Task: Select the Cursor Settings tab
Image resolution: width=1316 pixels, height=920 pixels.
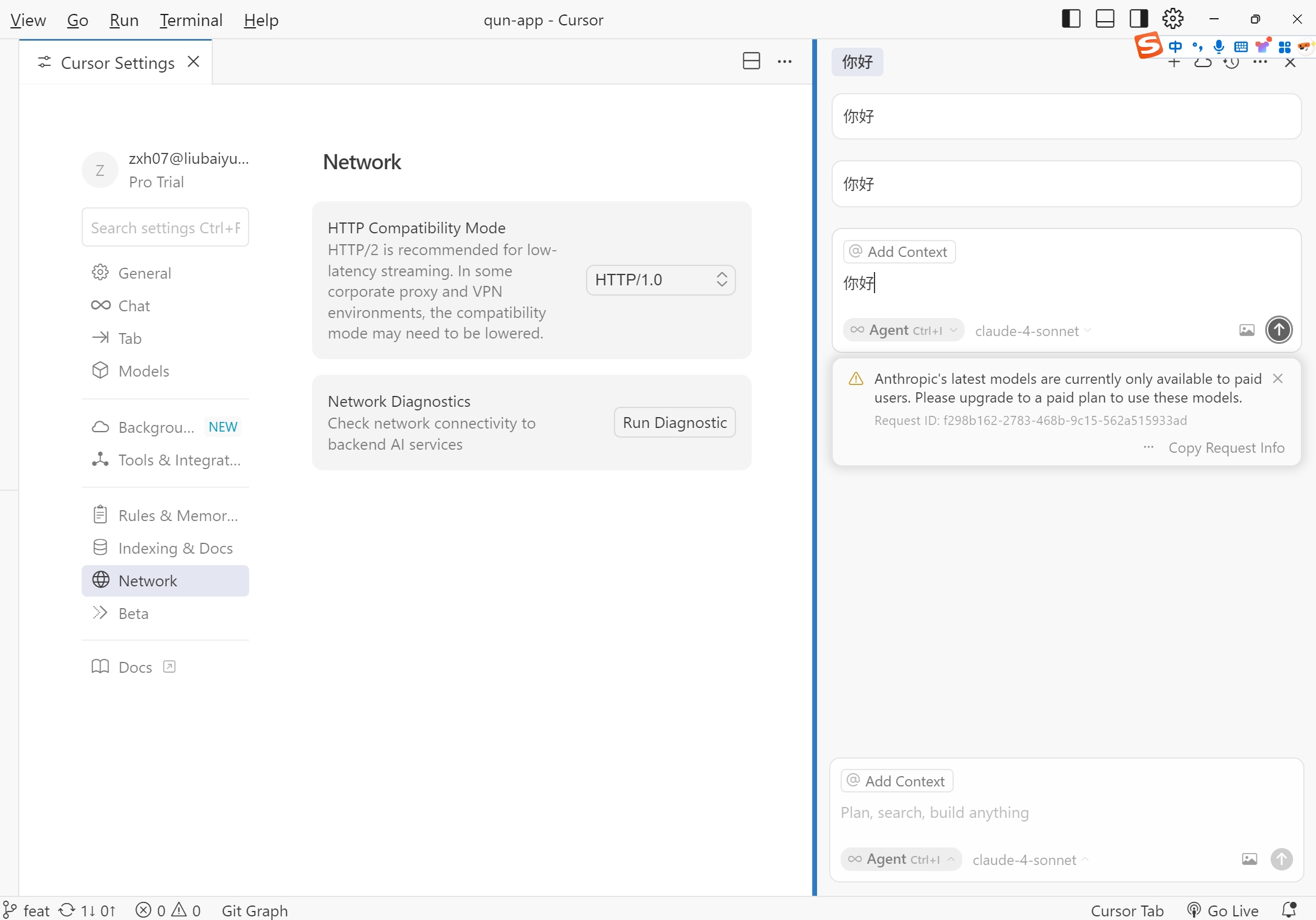Action: point(116,62)
